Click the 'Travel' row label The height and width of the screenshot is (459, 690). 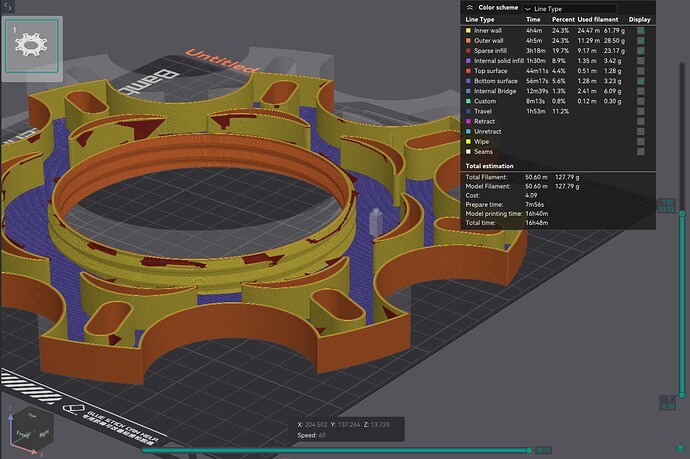(483, 111)
